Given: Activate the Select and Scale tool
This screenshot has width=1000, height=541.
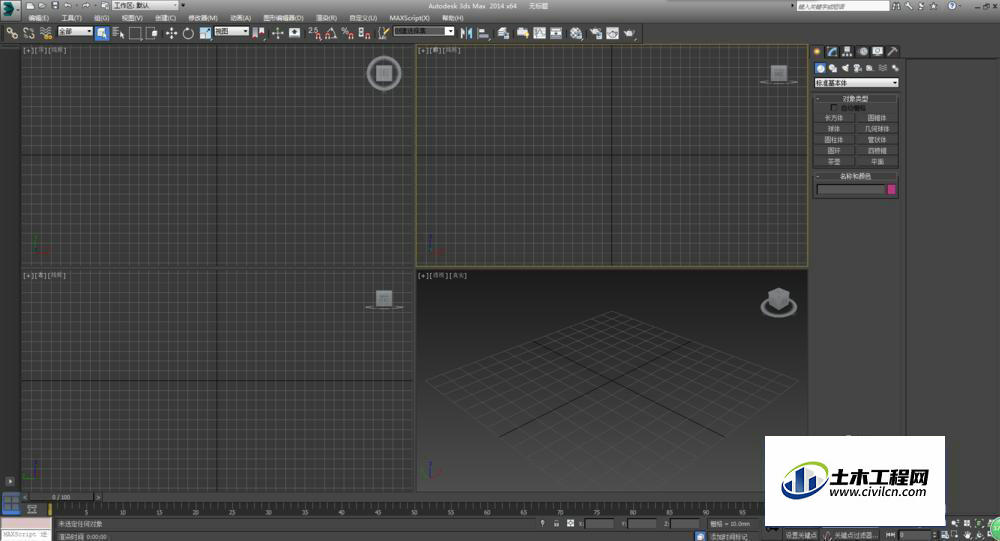Looking at the screenshot, I should pos(205,33).
